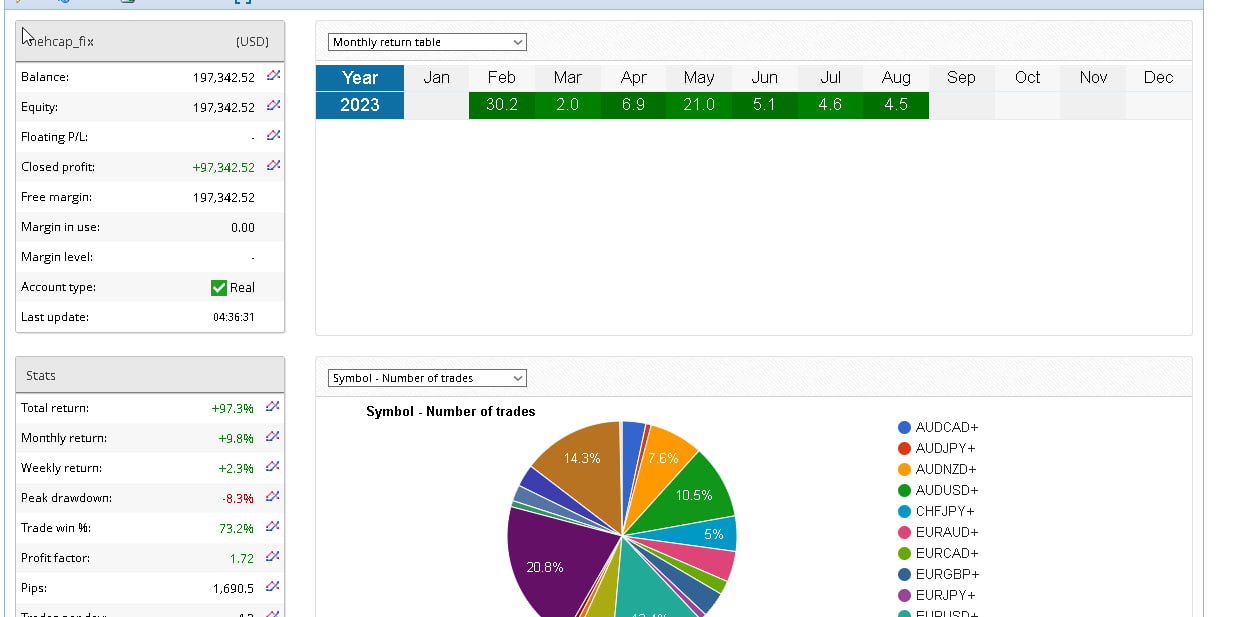The height and width of the screenshot is (617, 1233).
Task: Click the Peak drawdown chart icon
Action: [x=273, y=497]
